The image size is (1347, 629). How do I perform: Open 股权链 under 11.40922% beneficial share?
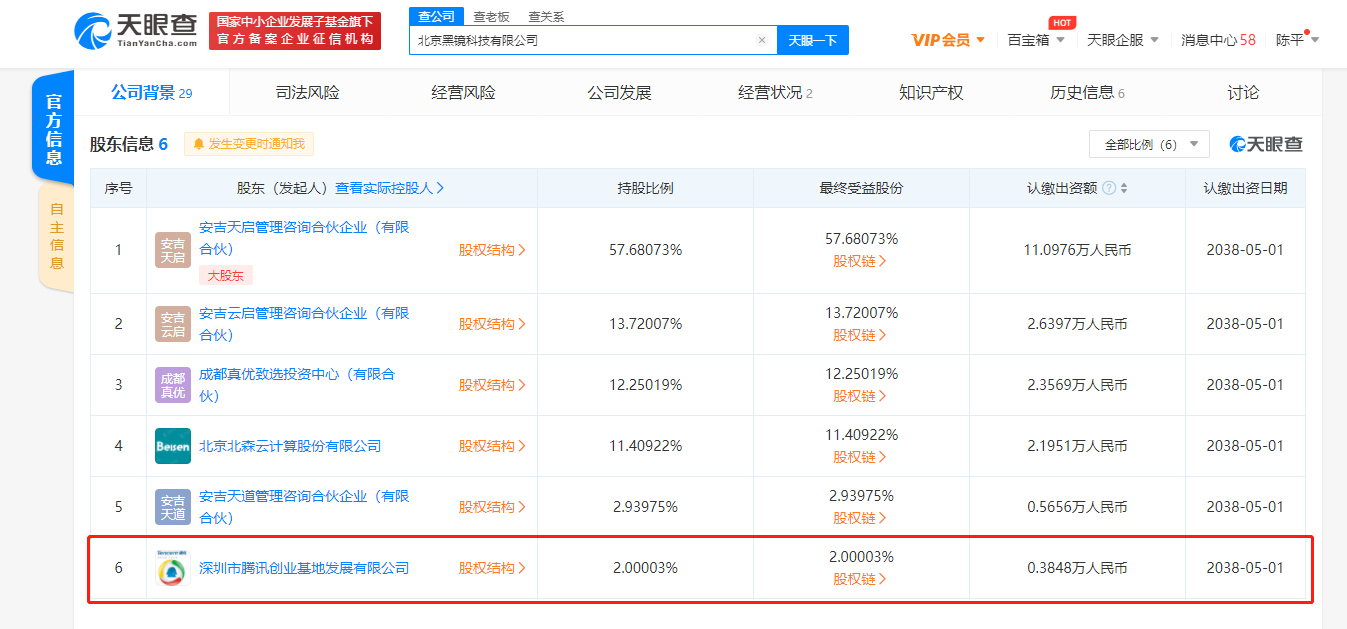click(860, 457)
